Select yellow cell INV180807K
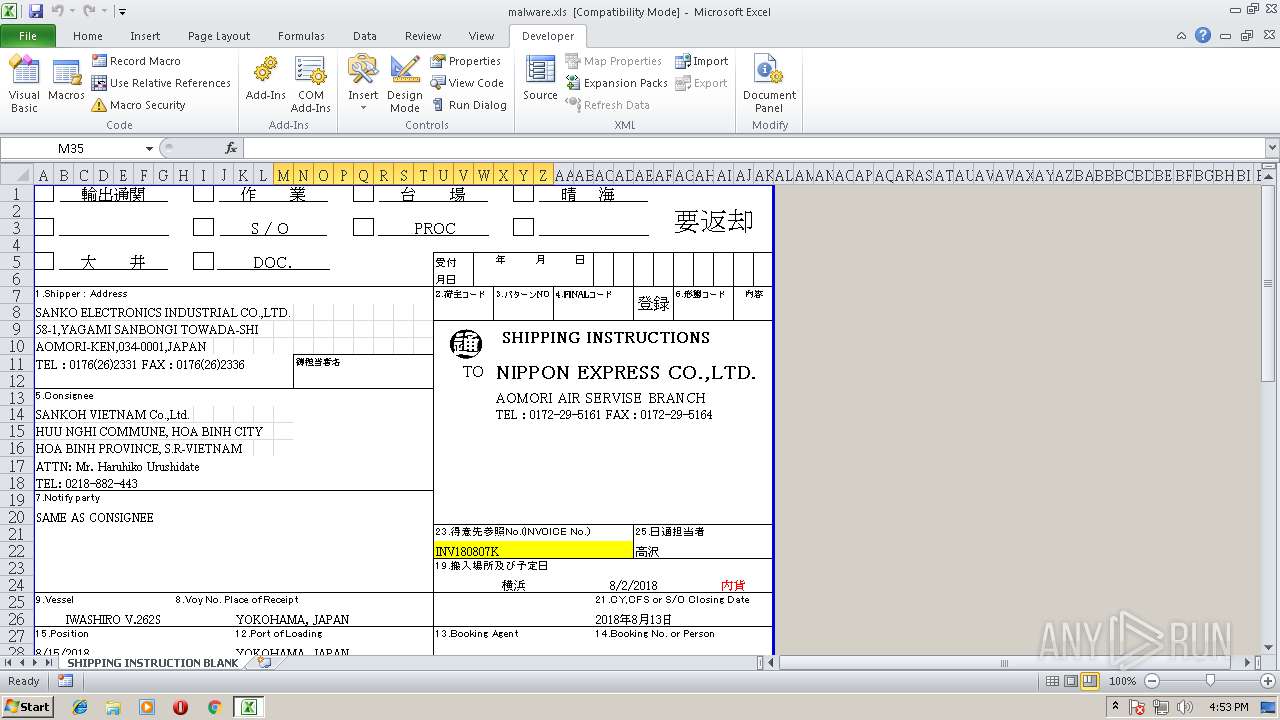Image resolution: width=1280 pixels, height=720 pixels. point(533,551)
